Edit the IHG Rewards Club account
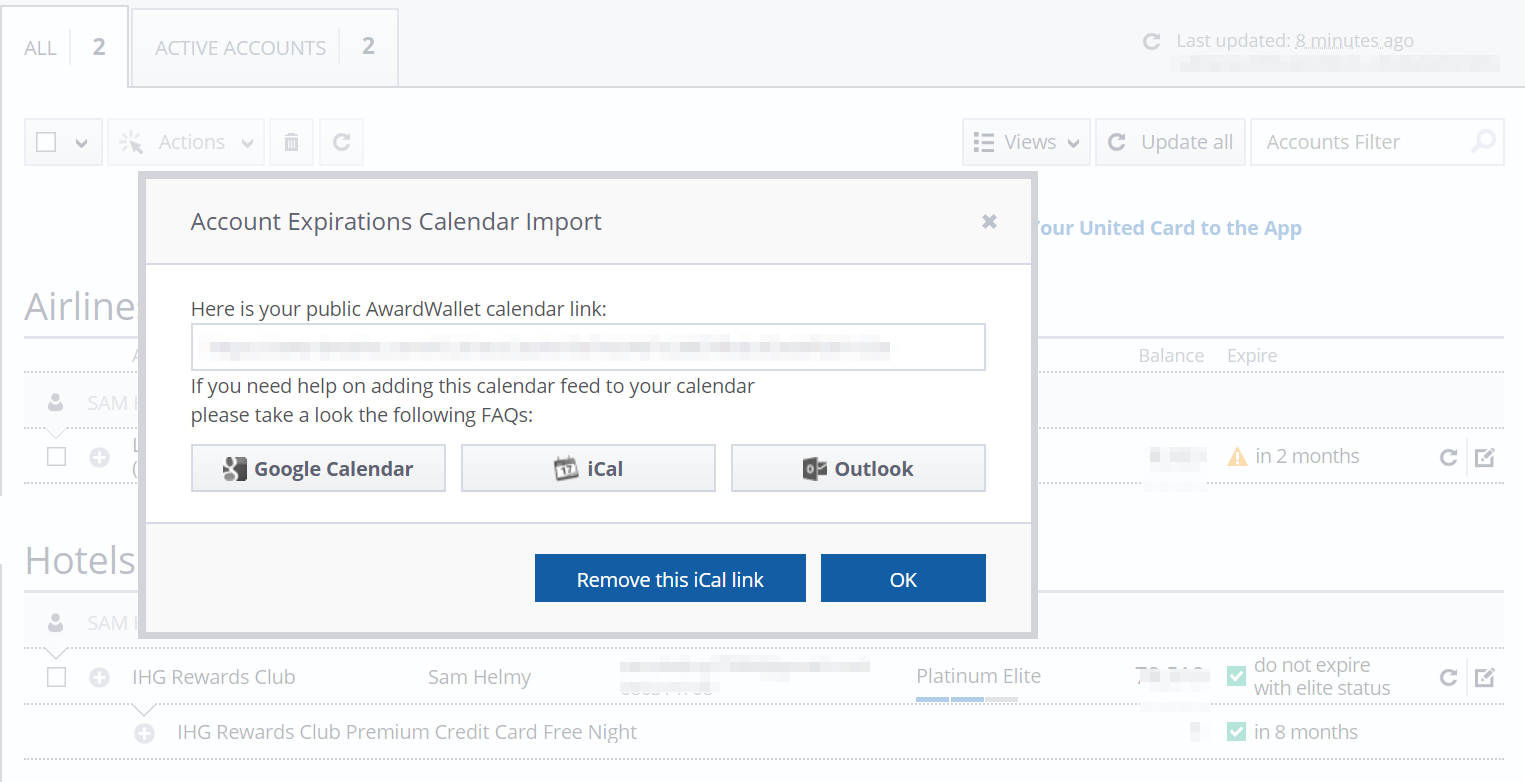 (1484, 677)
